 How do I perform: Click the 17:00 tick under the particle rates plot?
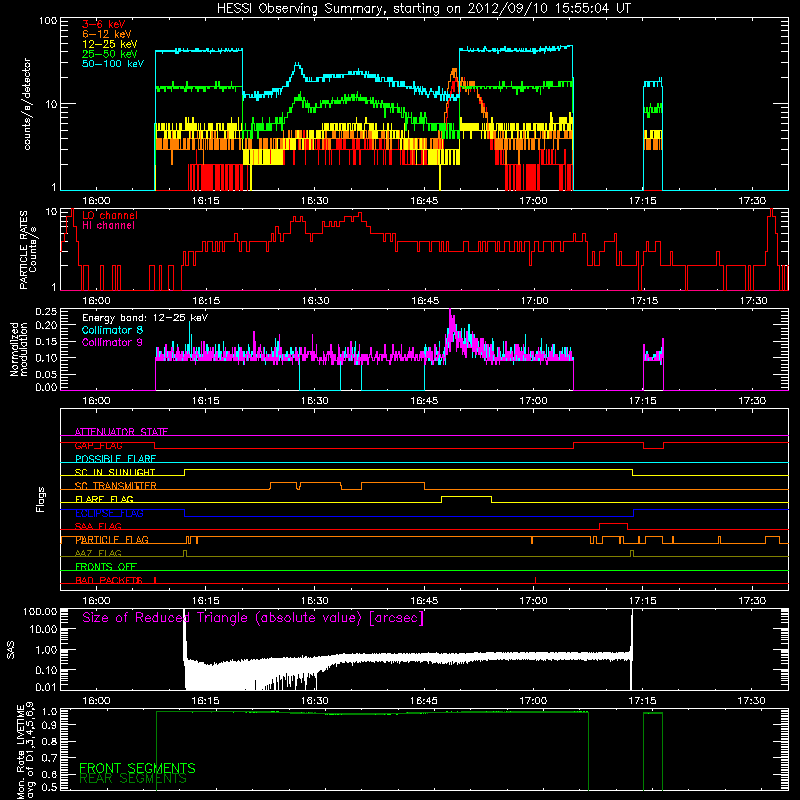click(x=534, y=301)
